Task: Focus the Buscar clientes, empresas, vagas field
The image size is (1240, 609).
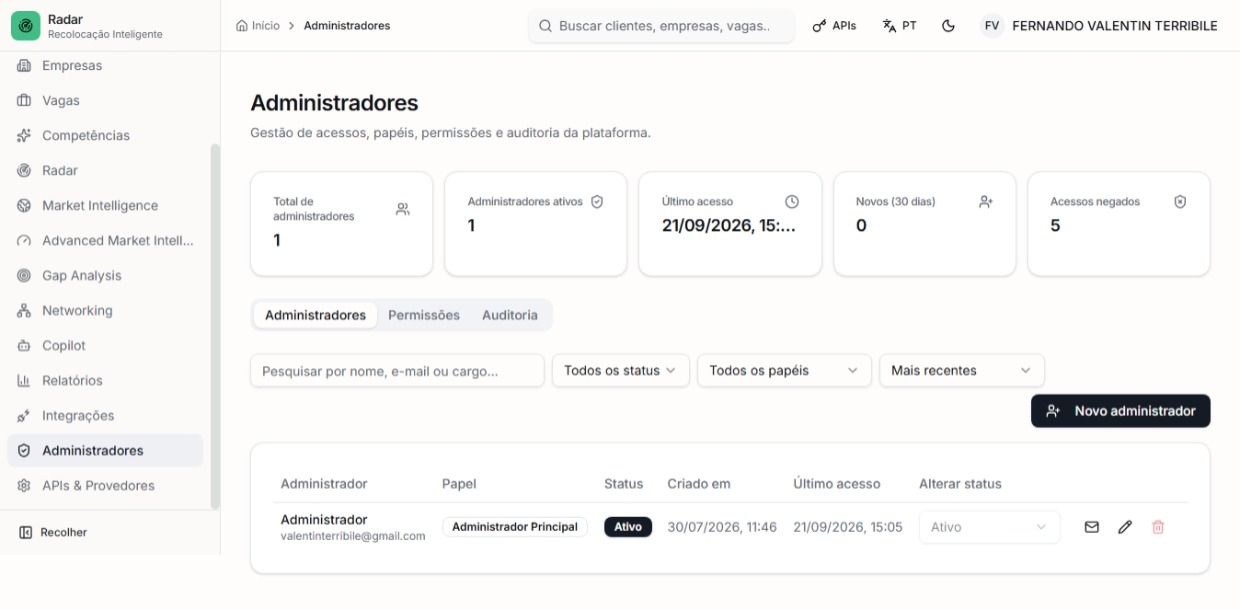Action: pos(662,26)
